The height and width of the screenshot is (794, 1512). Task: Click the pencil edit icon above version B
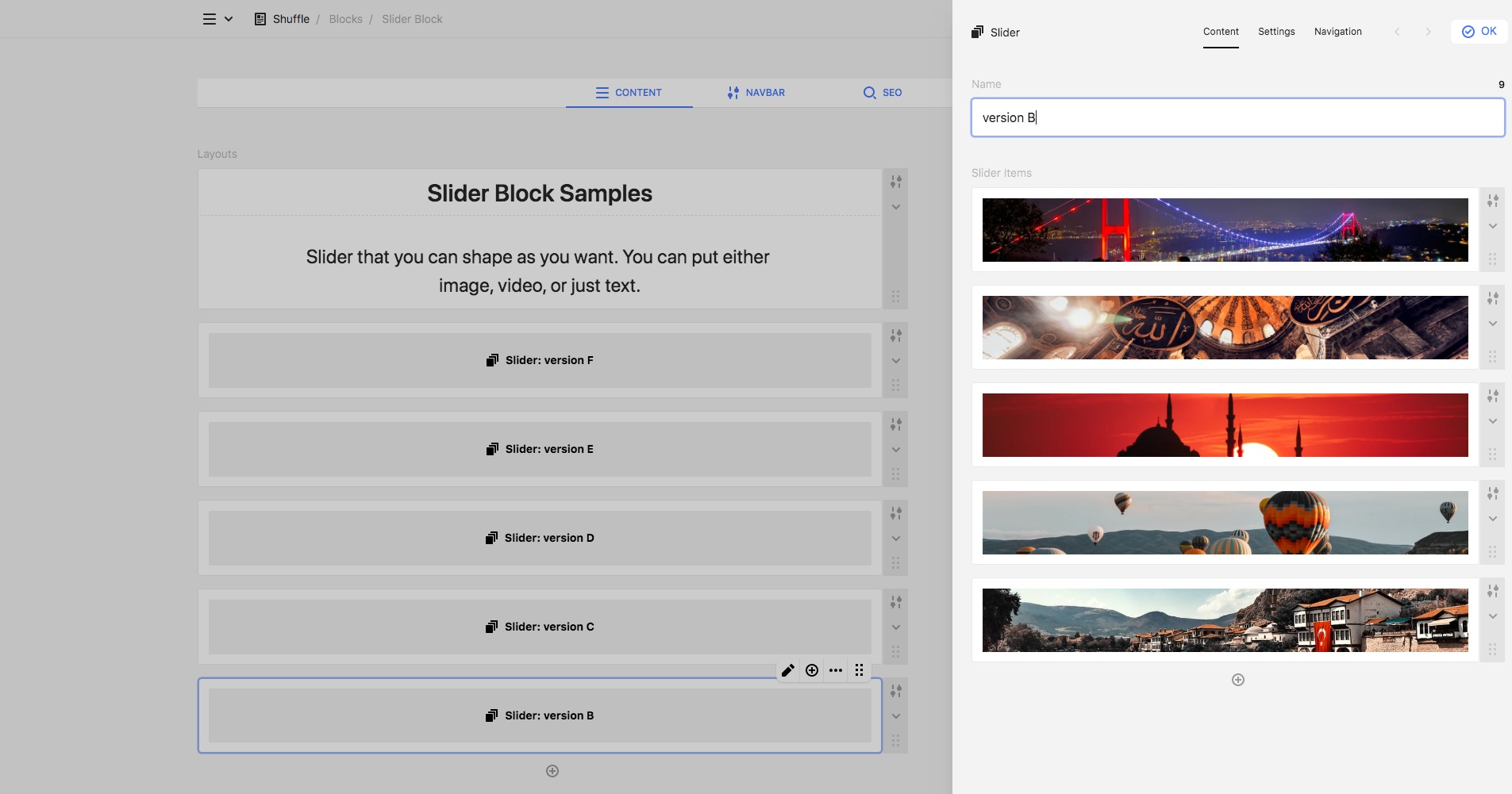787,670
